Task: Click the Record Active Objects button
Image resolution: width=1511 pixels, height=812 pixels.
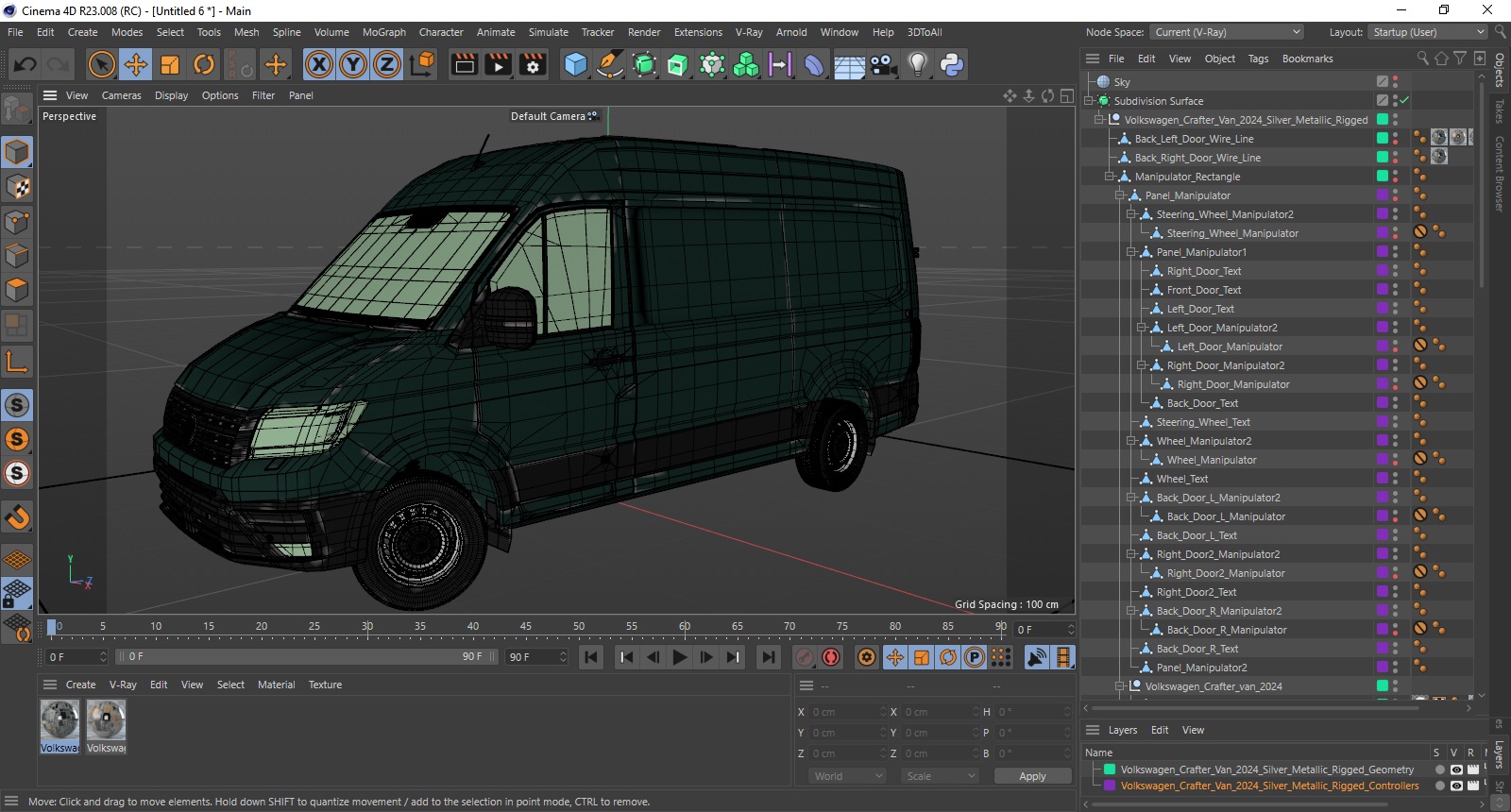Action: point(805,657)
